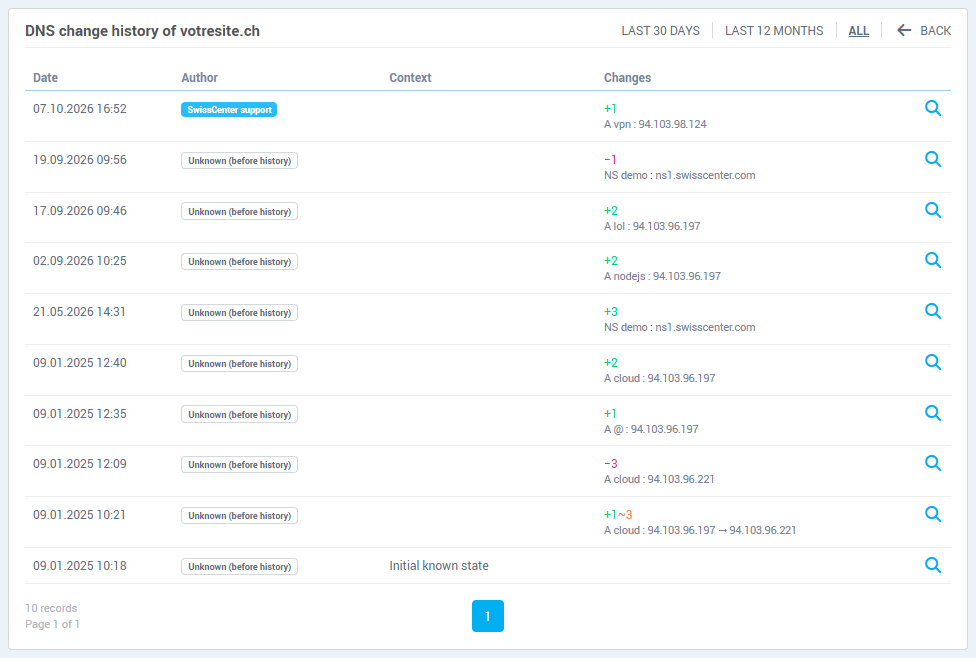Select the date 19.09.2026 09:56
The width and height of the screenshot is (976, 658).
click(x=80, y=160)
